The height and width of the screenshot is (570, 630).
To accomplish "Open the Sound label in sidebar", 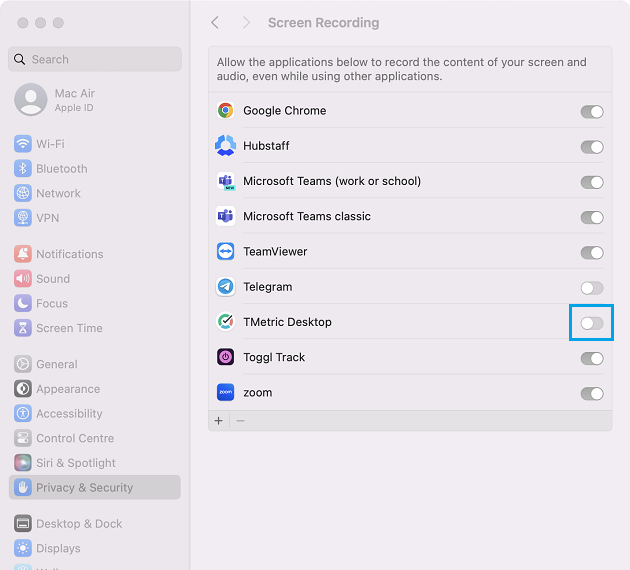I will coord(53,279).
